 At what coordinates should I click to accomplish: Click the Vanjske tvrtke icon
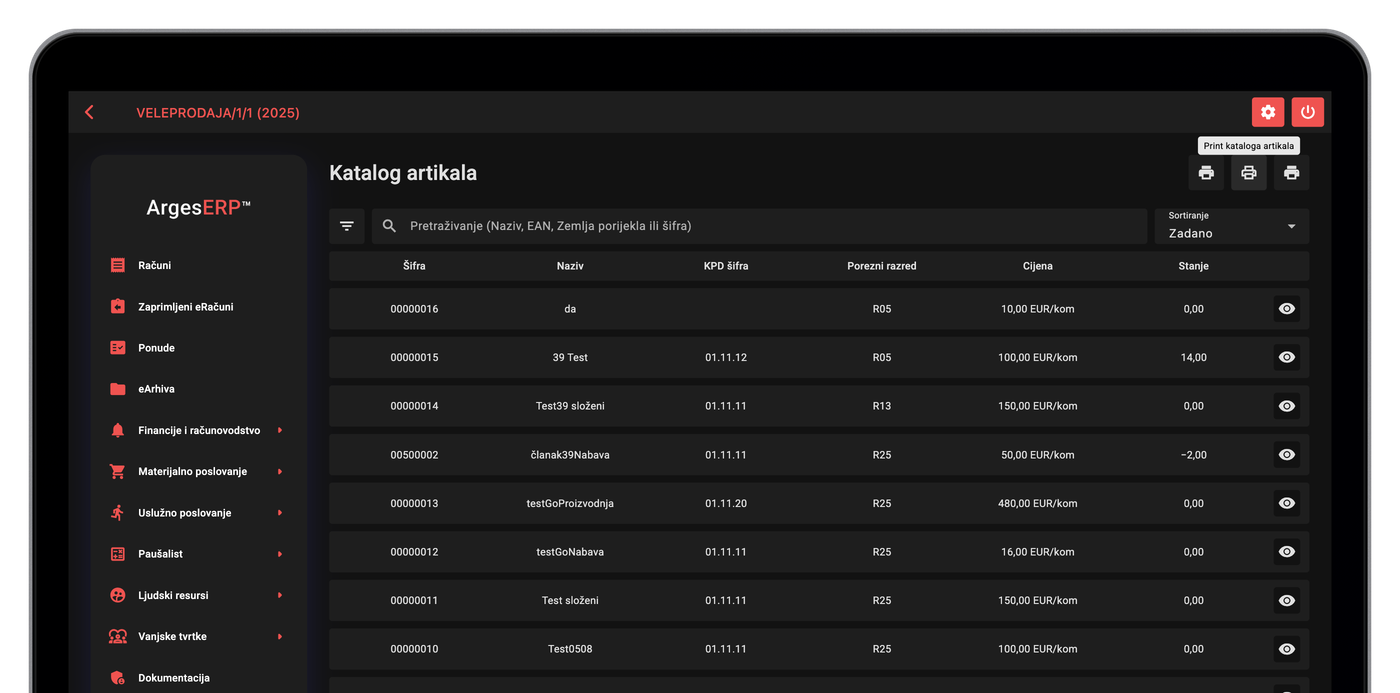click(x=118, y=636)
